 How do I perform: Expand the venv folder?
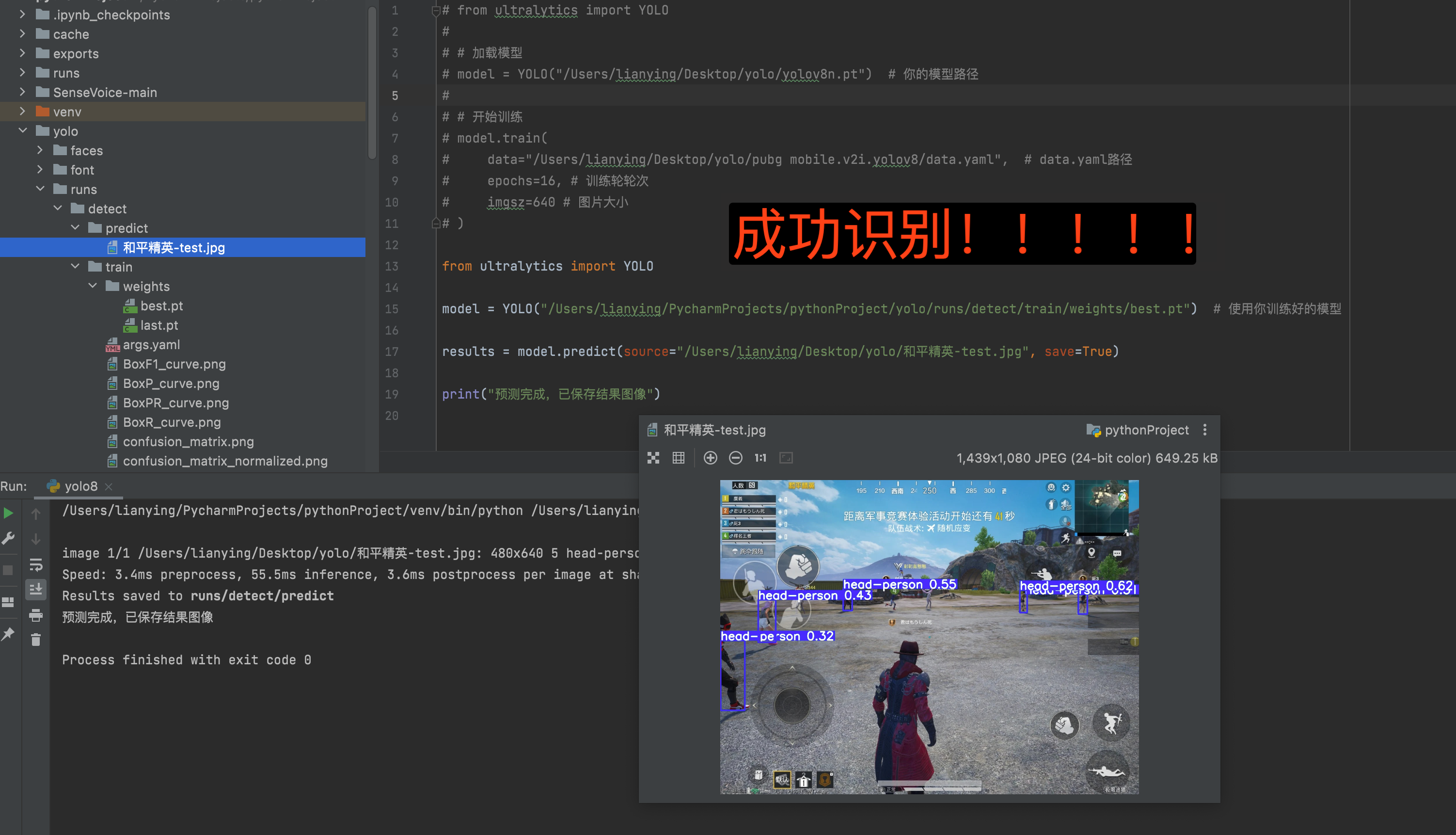pyautogui.click(x=22, y=111)
